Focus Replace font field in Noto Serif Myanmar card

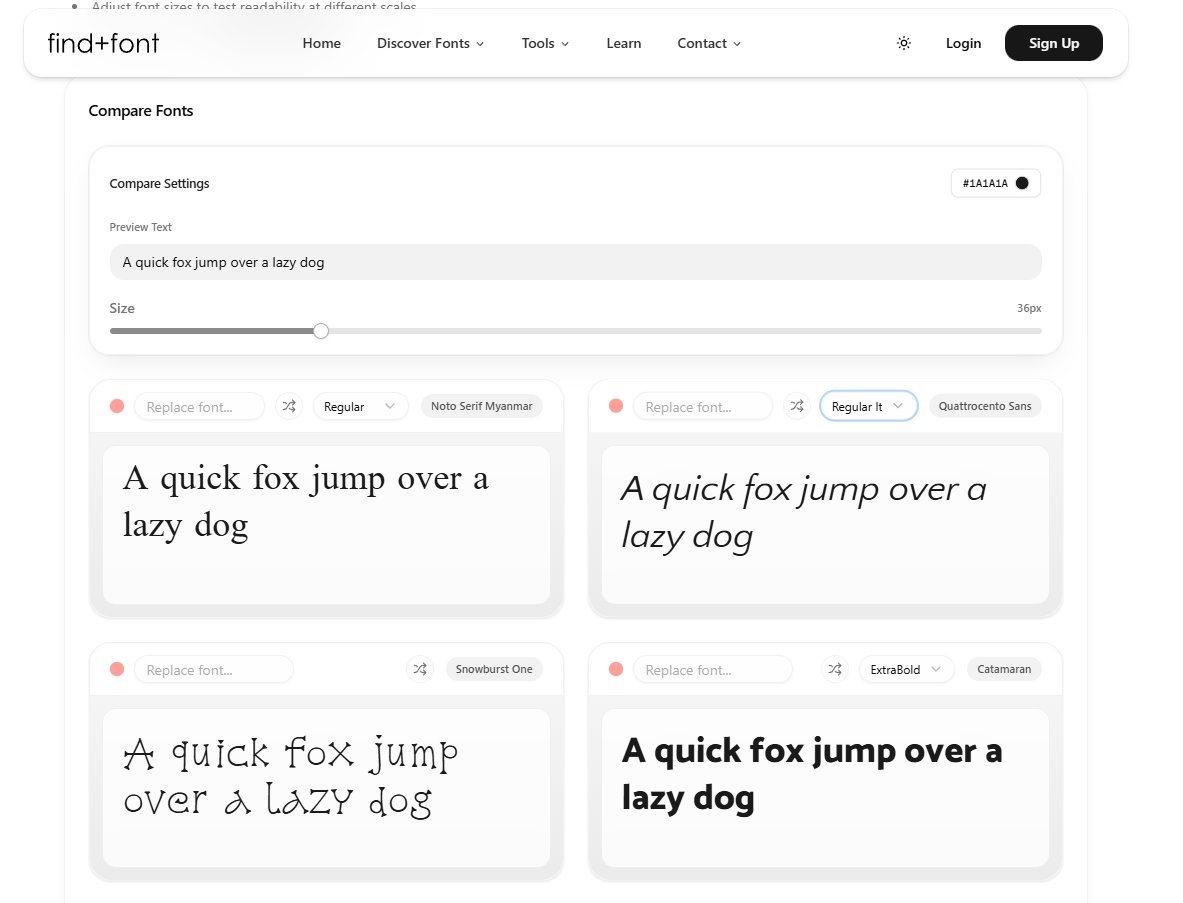pyautogui.click(x=199, y=407)
